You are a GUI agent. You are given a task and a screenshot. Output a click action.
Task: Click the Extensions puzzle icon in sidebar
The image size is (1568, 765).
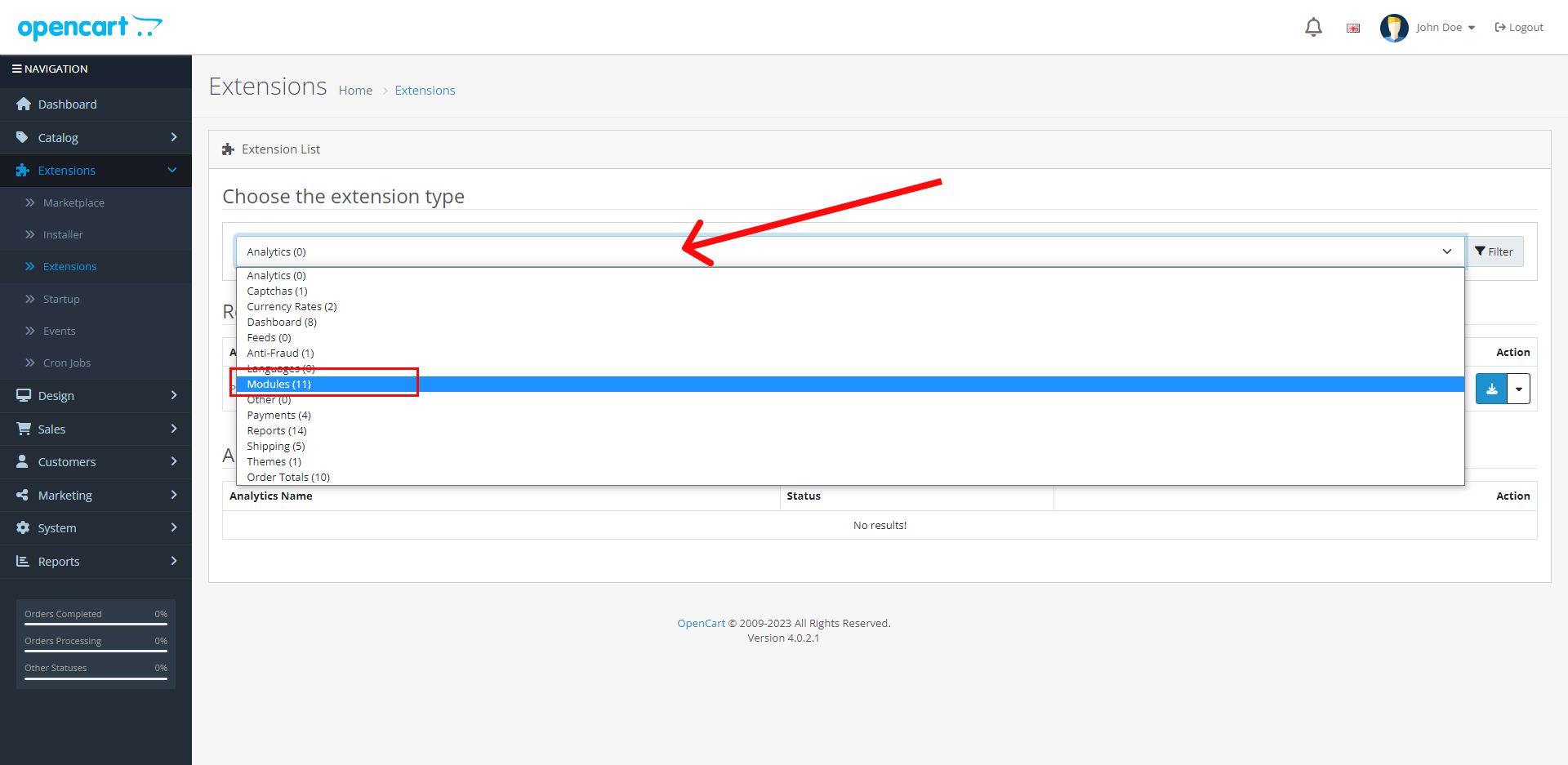23,170
